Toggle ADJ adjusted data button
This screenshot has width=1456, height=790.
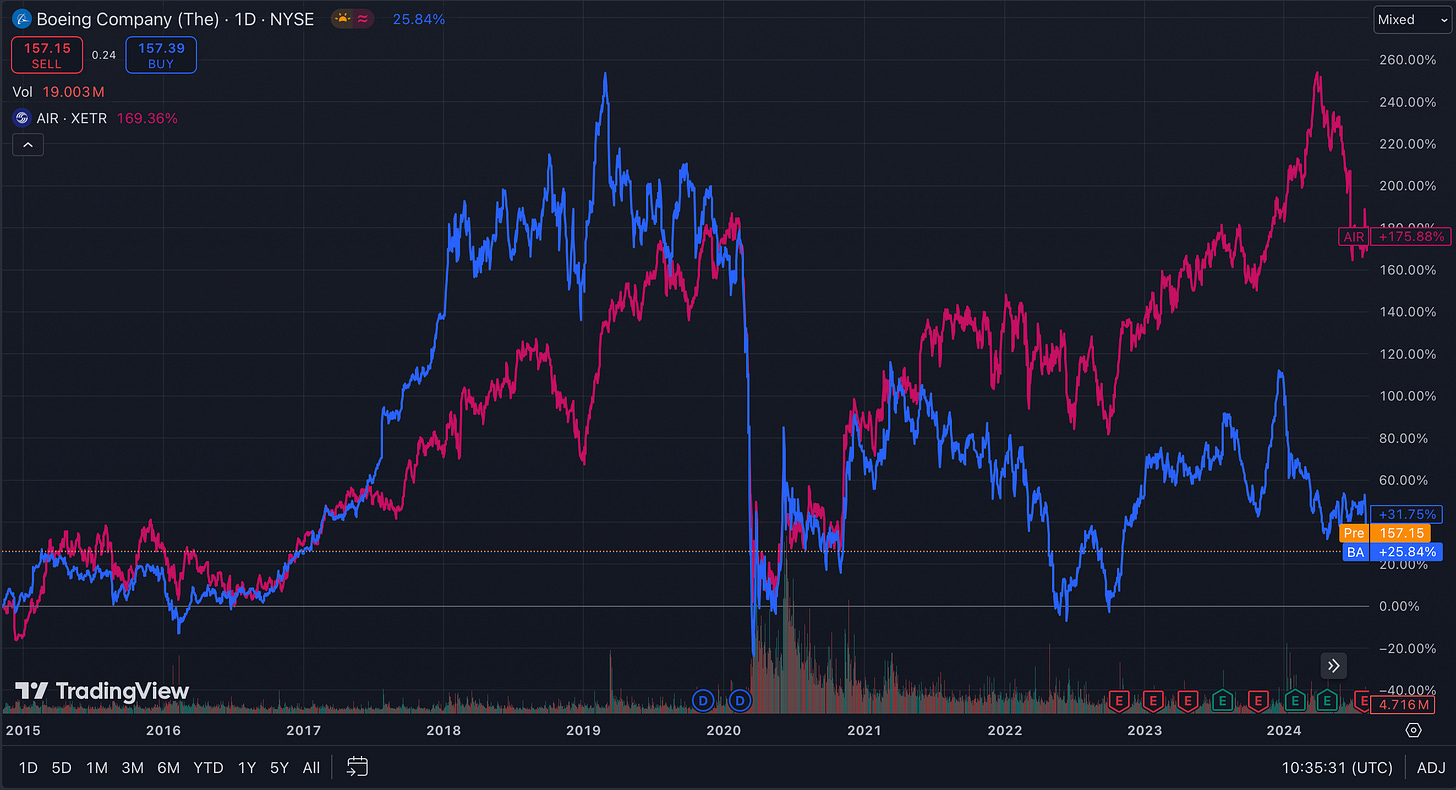[x=1431, y=768]
